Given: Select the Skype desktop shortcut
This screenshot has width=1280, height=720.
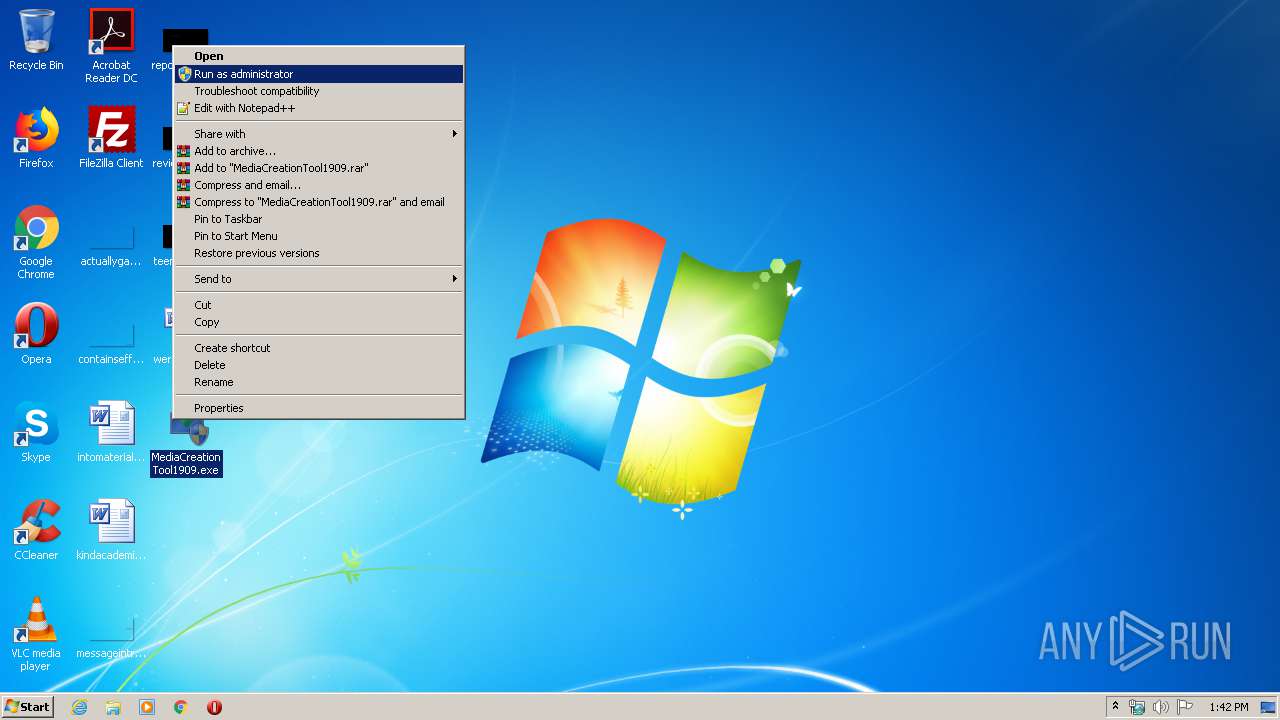Looking at the screenshot, I should click(x=36, y=432).
